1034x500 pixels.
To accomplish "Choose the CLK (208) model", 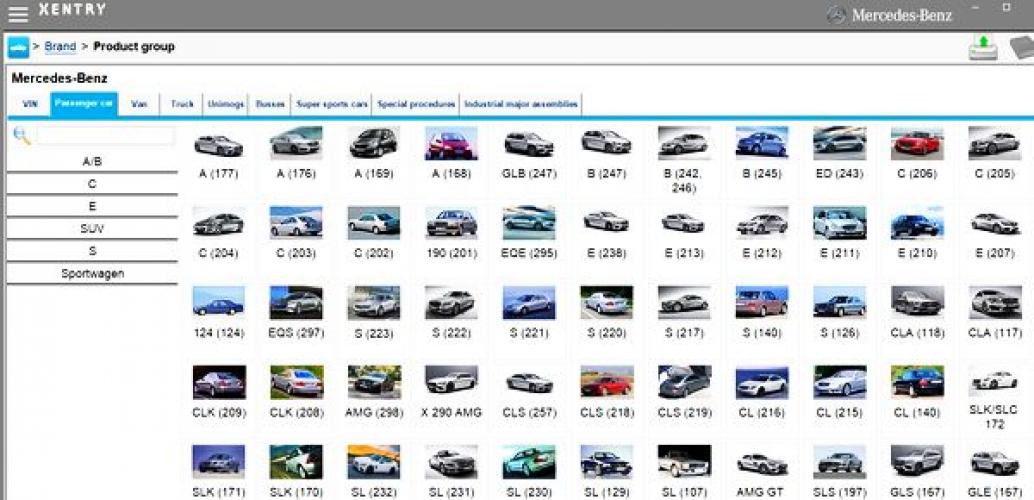I will (x=296, y=382).
